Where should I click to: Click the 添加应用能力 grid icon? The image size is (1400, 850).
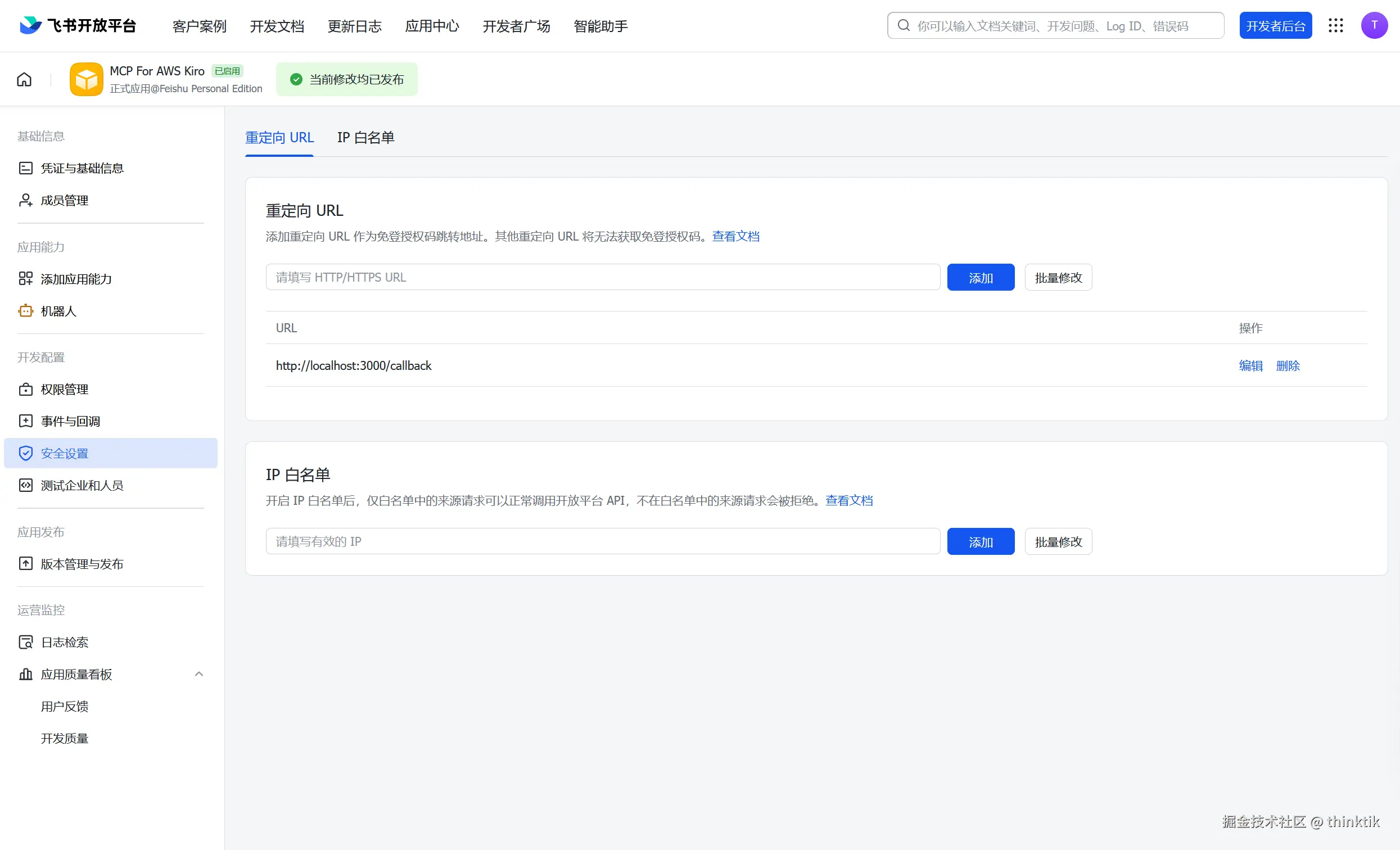[x=25, y=278]
